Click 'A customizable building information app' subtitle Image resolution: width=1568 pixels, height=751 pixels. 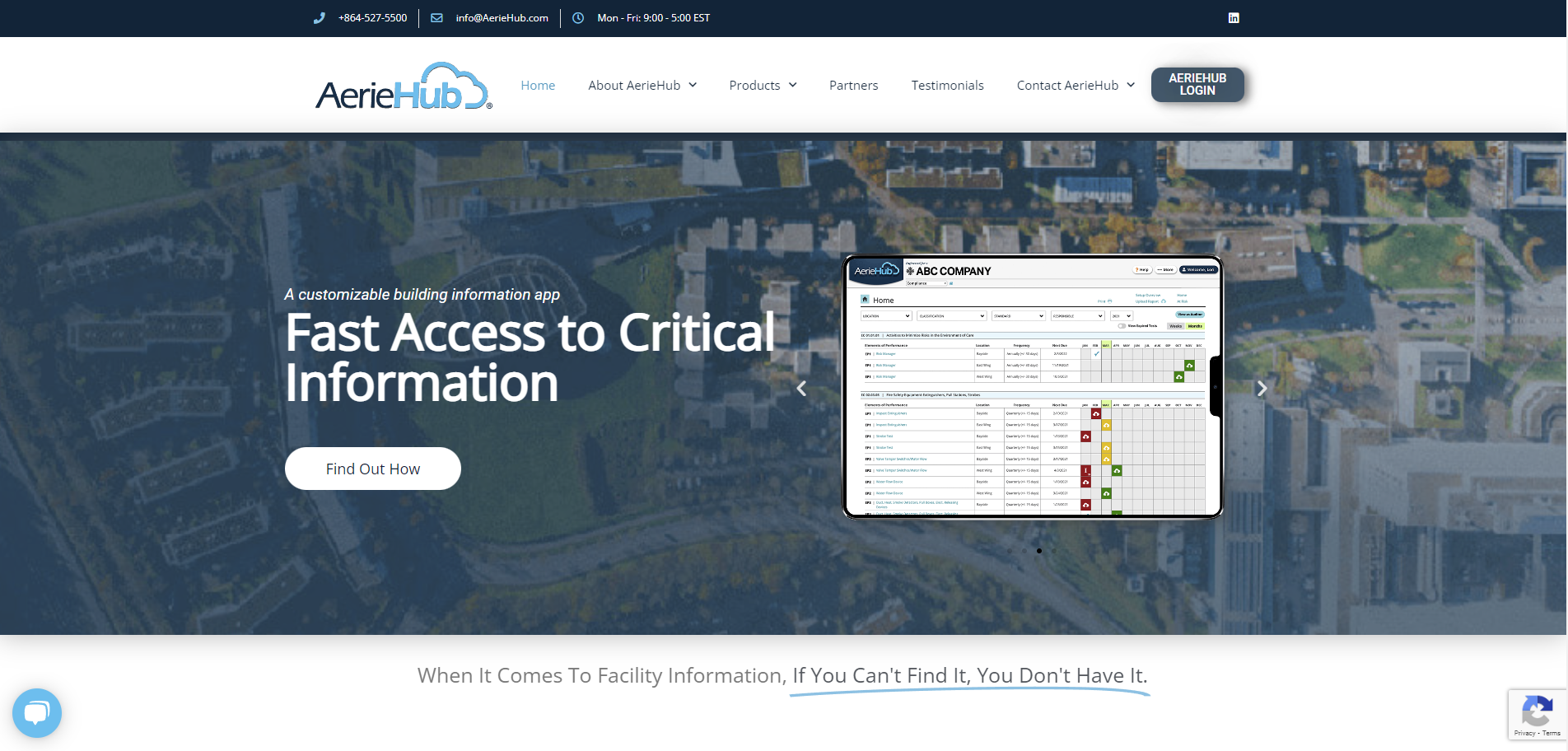pos(422,294)
